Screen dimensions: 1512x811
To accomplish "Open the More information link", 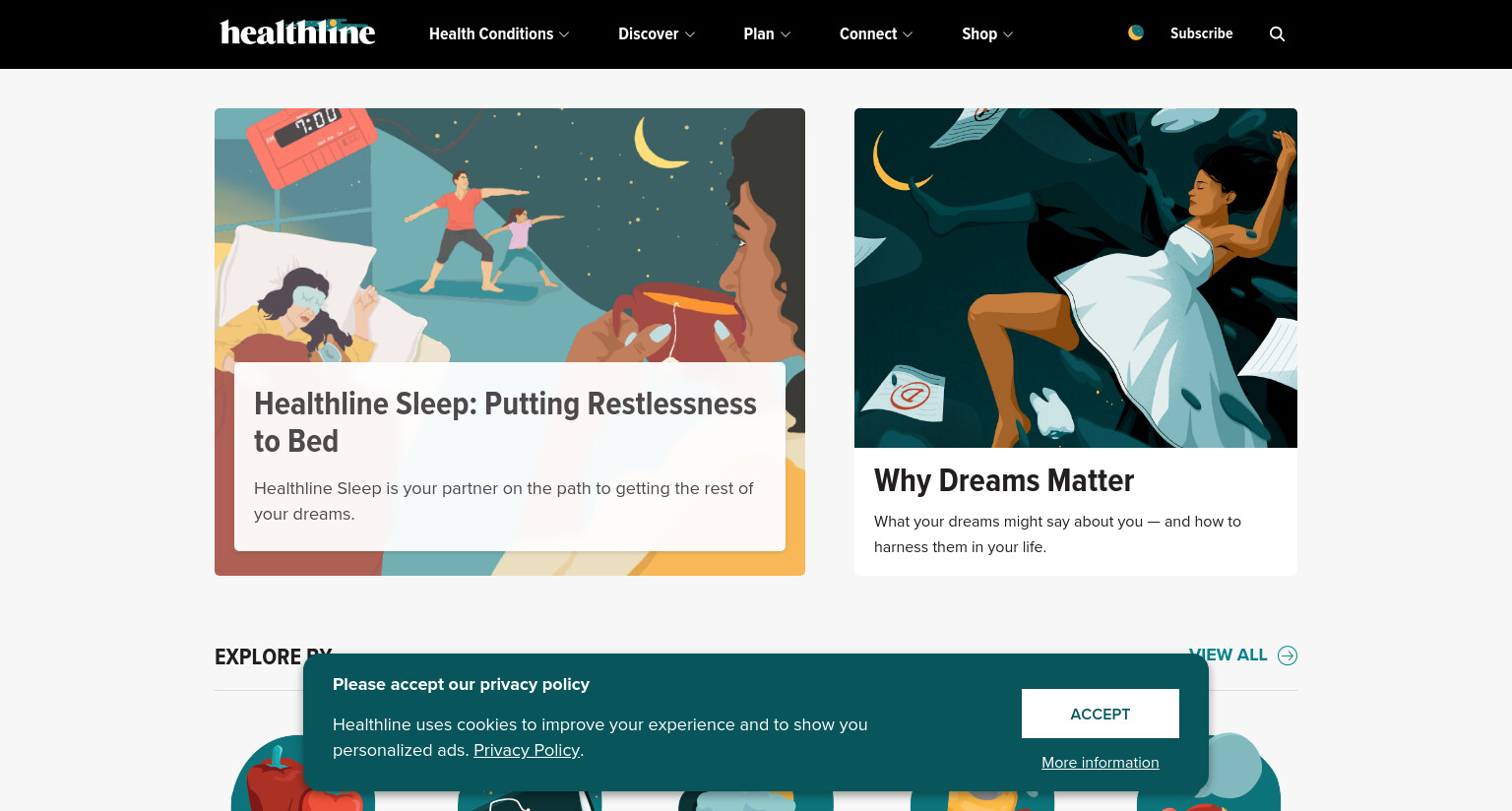I will click(1101, 763).
